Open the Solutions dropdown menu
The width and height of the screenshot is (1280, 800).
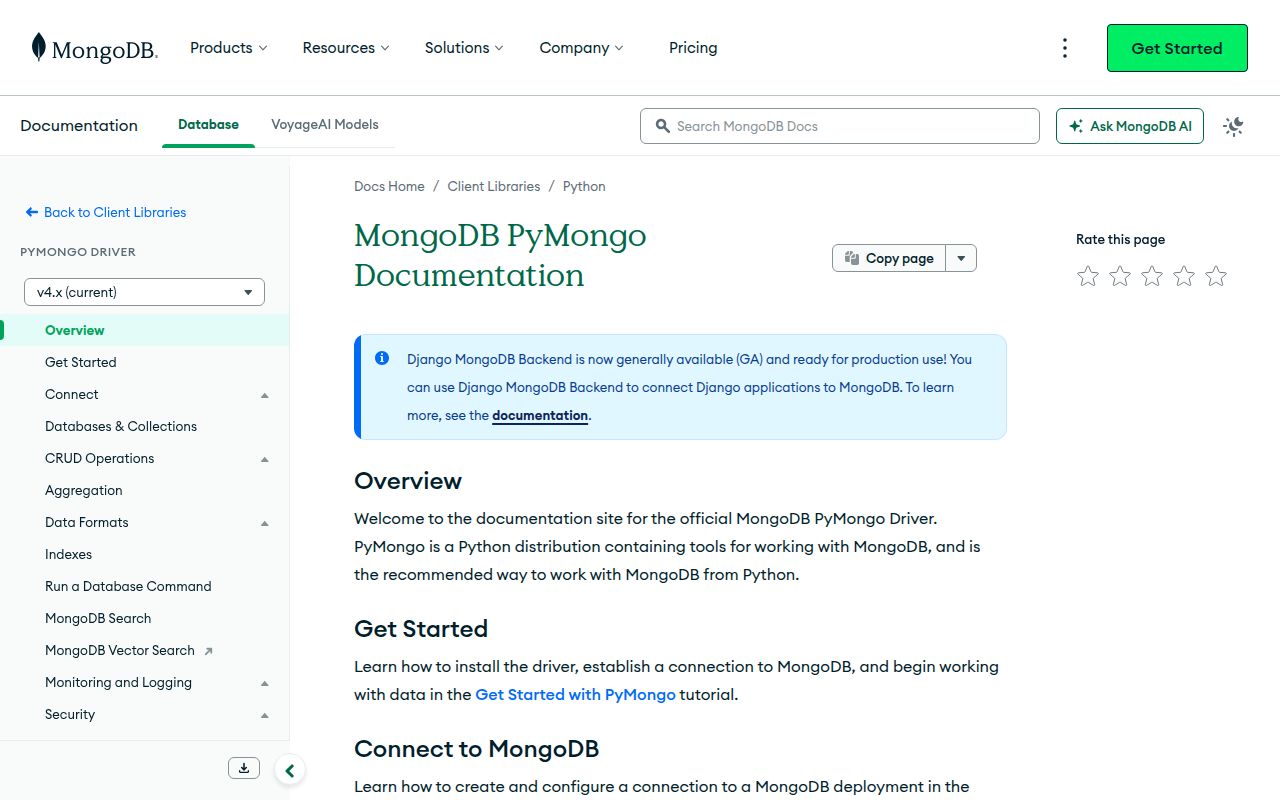coord(464,48)
